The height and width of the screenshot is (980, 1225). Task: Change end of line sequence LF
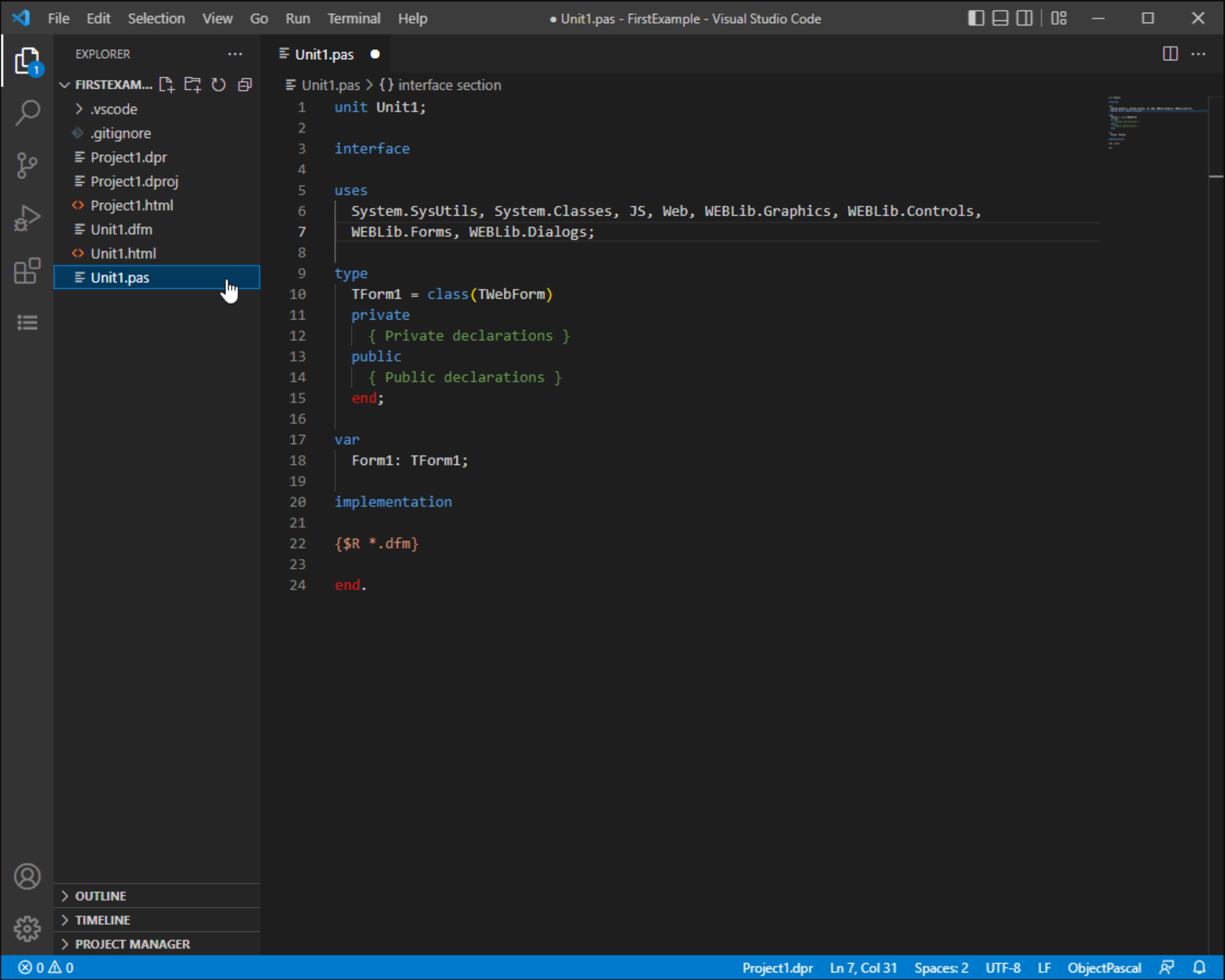1044,967
